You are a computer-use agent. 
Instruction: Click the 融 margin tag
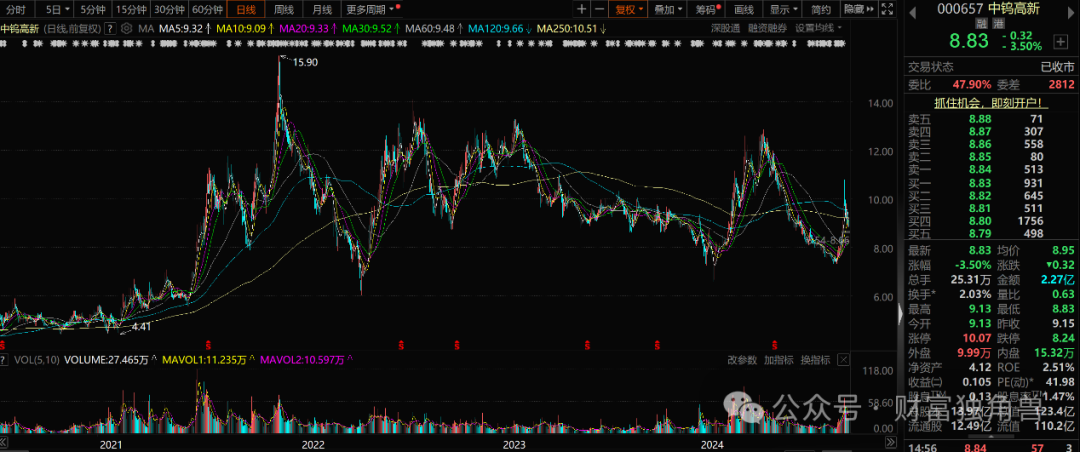[x=982, y=21]
